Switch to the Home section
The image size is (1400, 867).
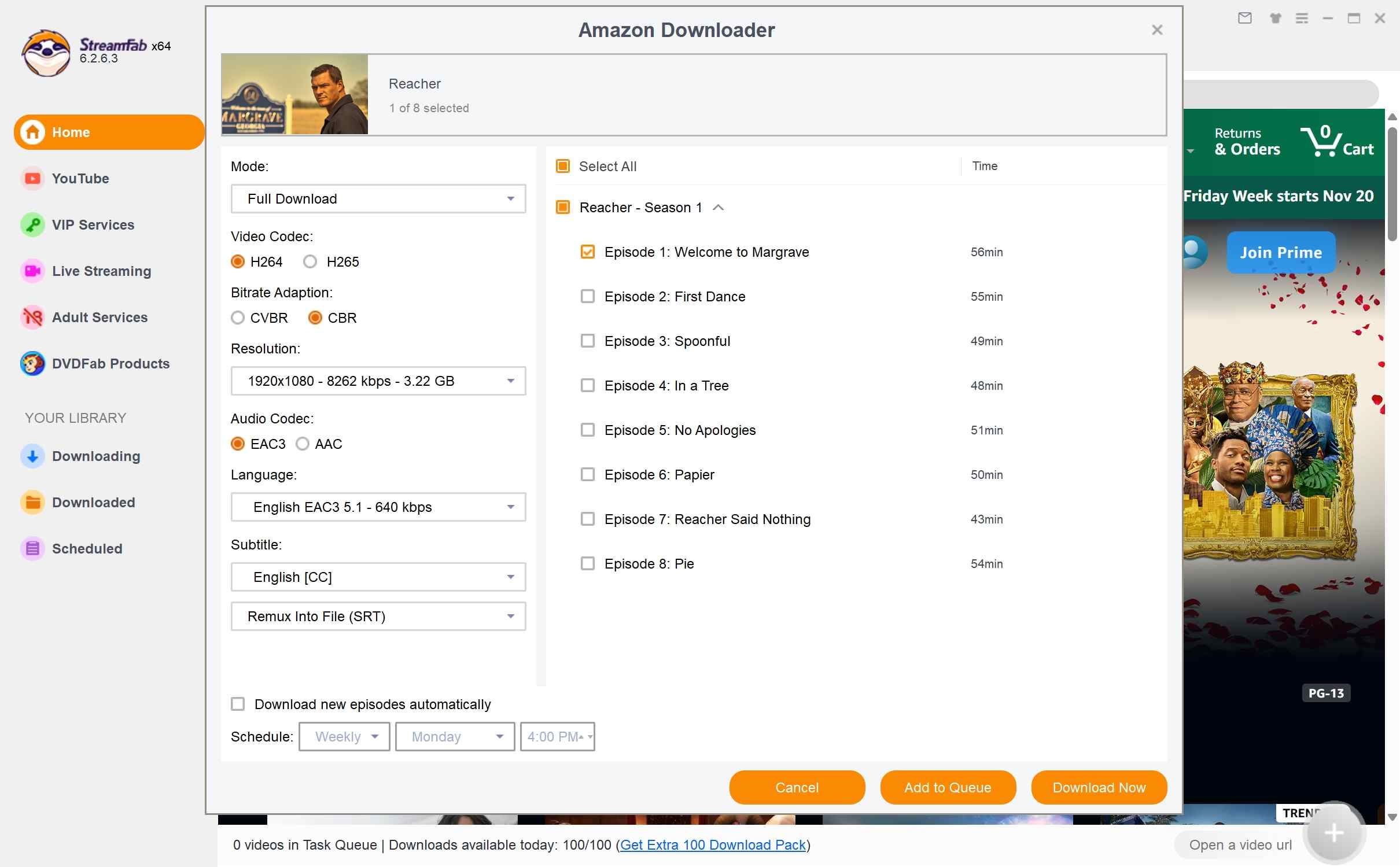71,132
